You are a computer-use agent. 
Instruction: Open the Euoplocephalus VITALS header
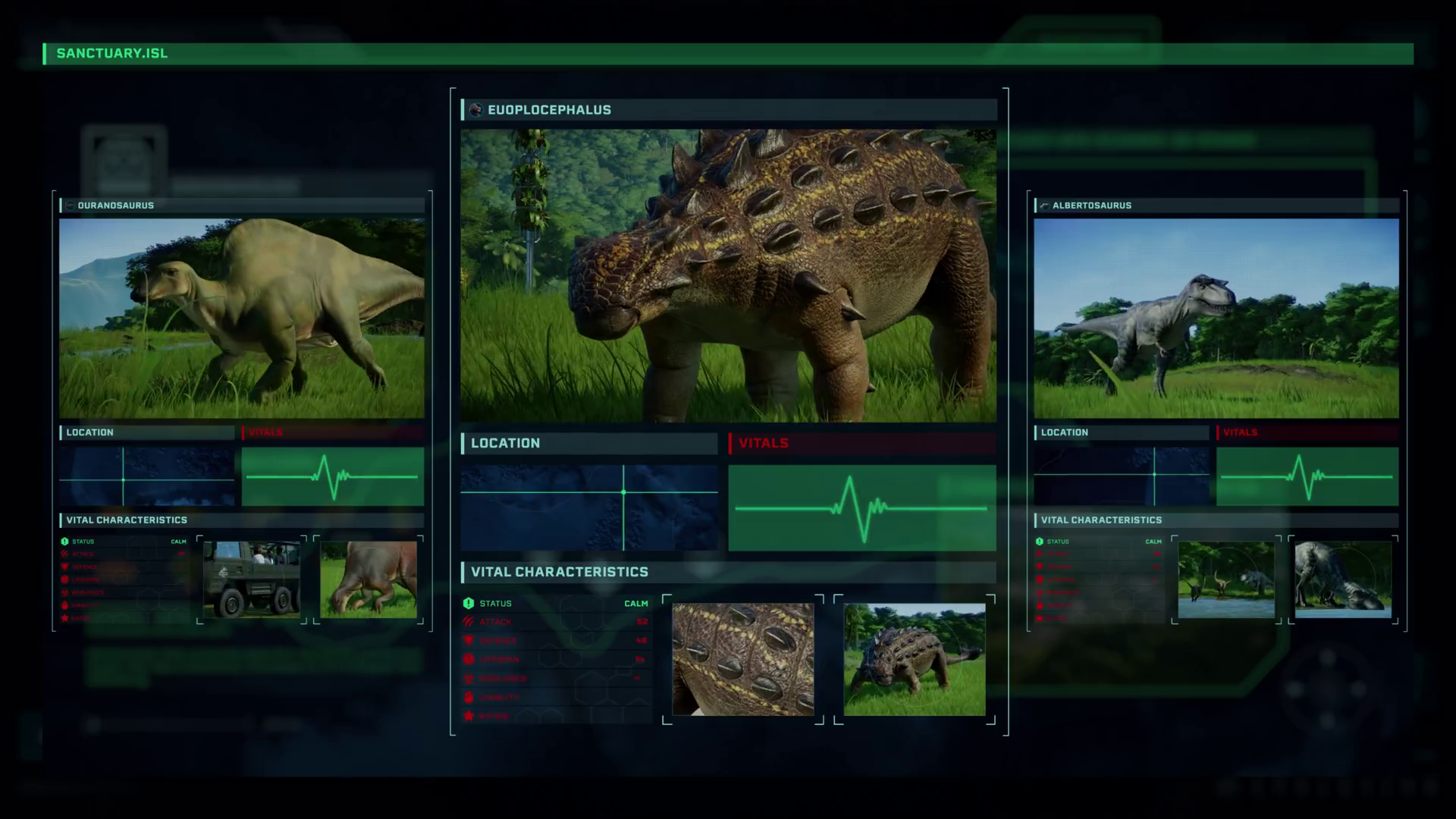[x=862, y=444]
